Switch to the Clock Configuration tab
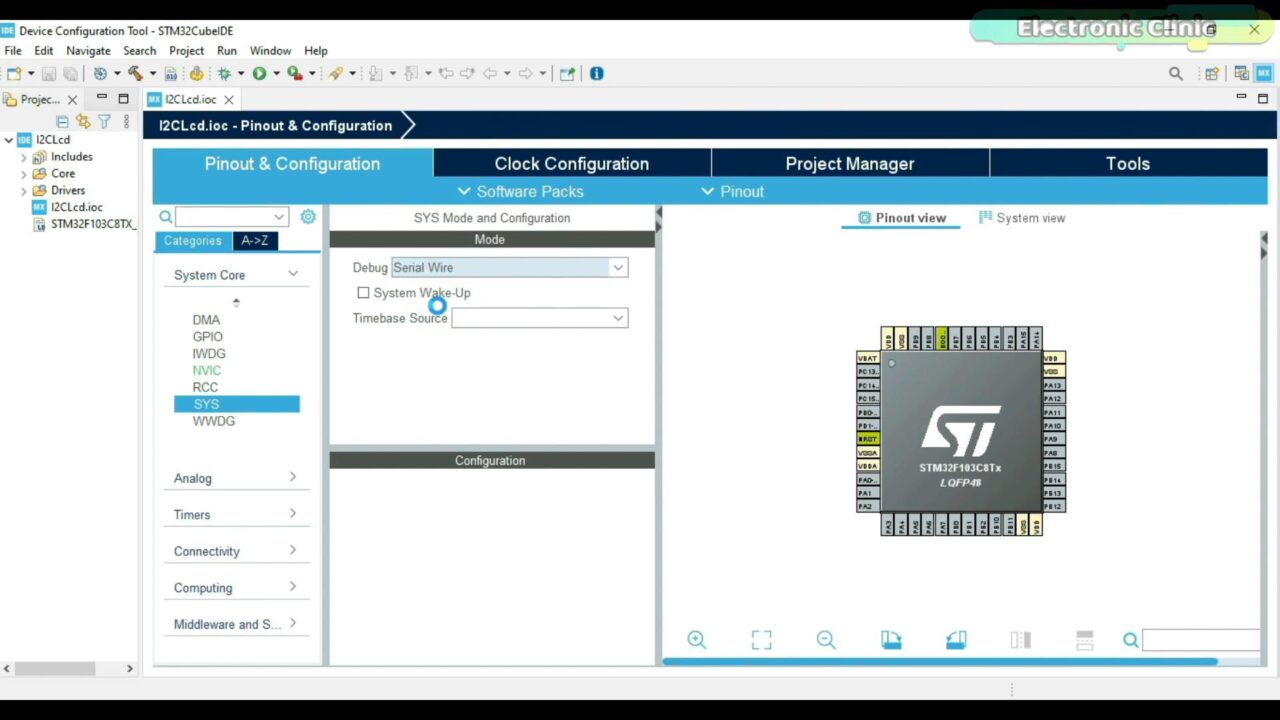 (572, 163)
